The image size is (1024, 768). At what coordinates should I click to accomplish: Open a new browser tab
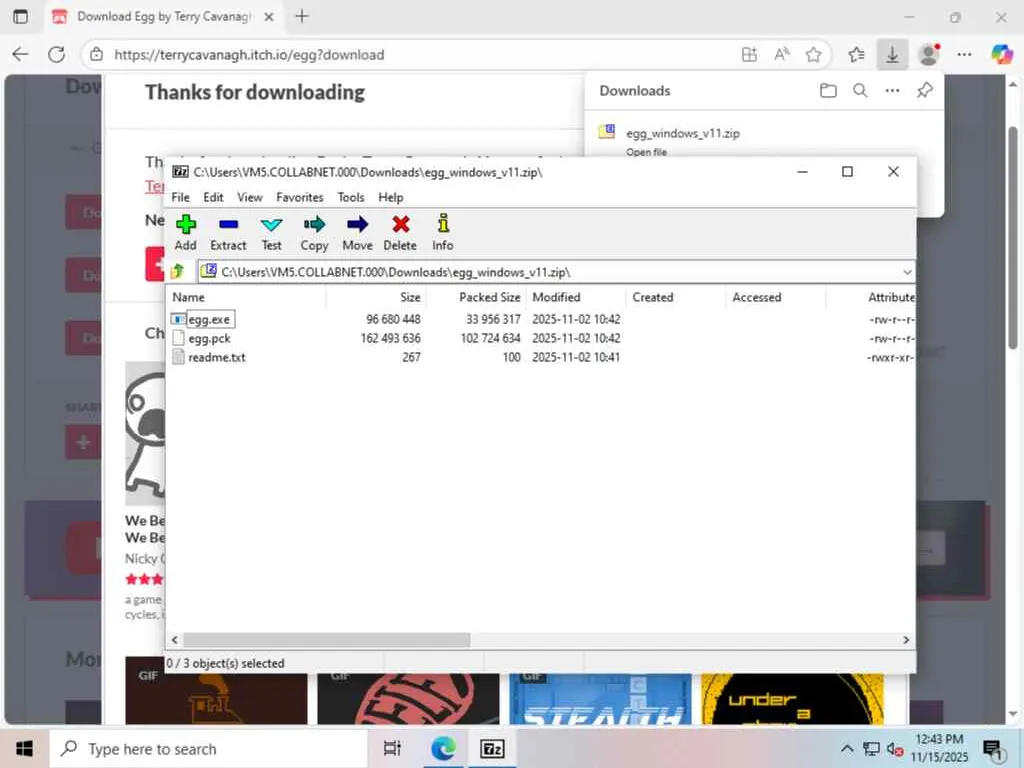pos(302,17)
